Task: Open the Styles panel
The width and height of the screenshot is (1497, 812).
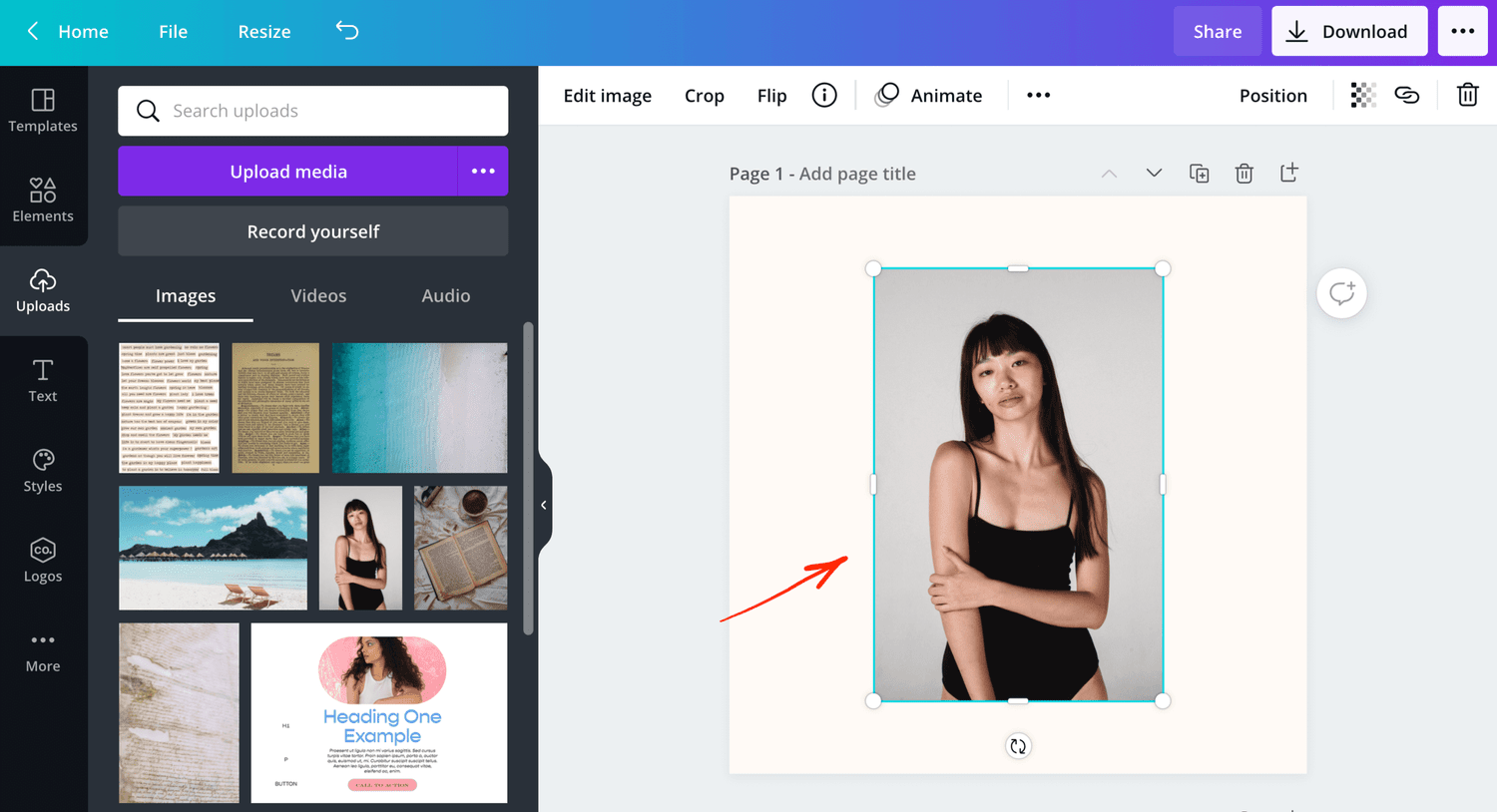Action: (x=43, y=470)
